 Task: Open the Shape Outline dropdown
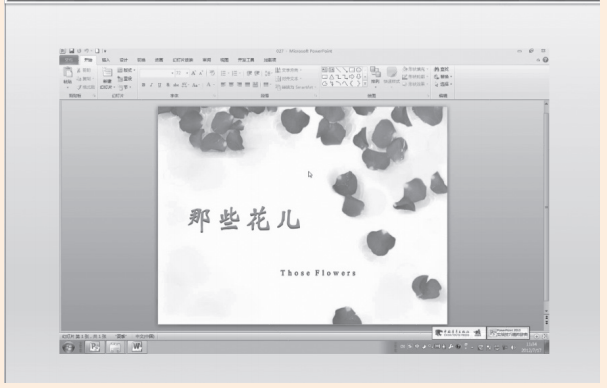click(415, 77)
